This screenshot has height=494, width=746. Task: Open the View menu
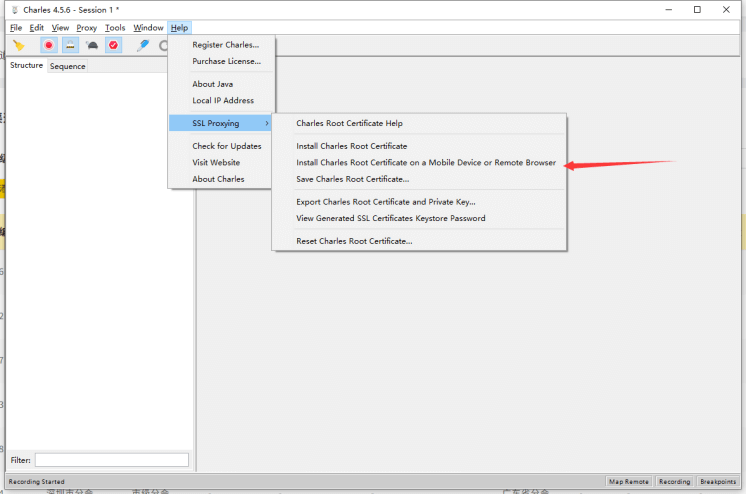pos(60,28)
